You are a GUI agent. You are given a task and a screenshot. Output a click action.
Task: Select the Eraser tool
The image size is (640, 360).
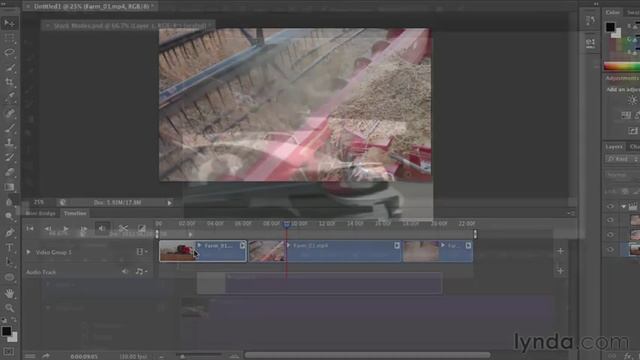point(9,172)
